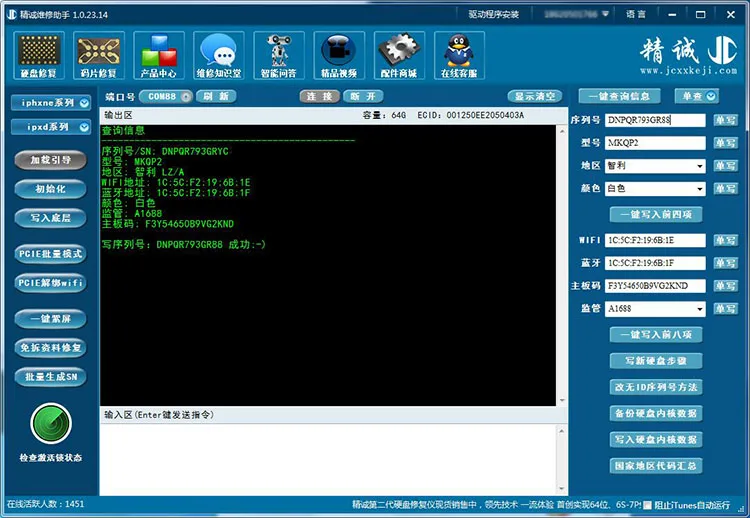Click 单写 next to 监管 field
The width and height of the screenshot is (750, 518).
coord(726,309)
